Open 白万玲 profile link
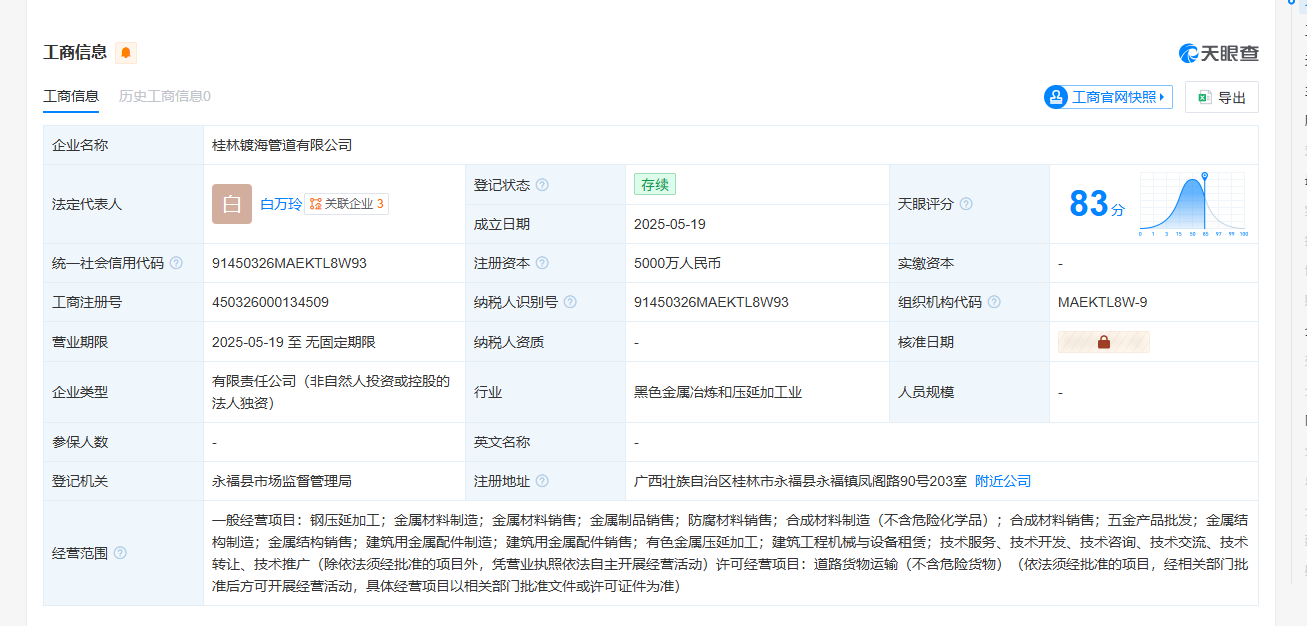Screen dimensions: 1307x626 [281, 204]
